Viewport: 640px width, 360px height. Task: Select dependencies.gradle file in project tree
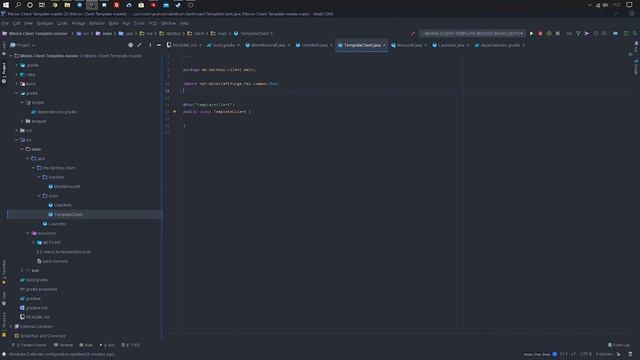57,112
